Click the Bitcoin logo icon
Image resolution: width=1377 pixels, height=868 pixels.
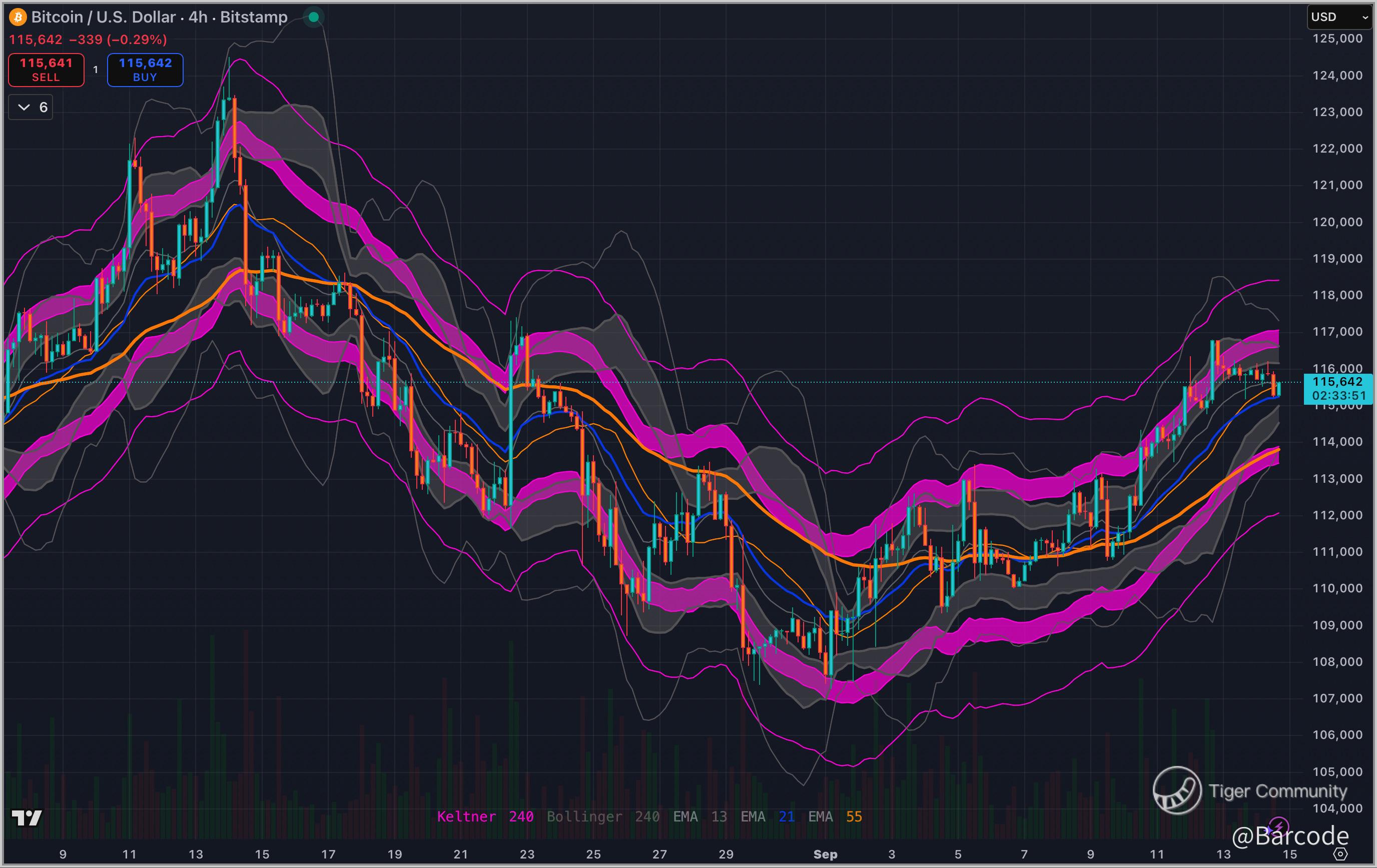click(18, 17)
